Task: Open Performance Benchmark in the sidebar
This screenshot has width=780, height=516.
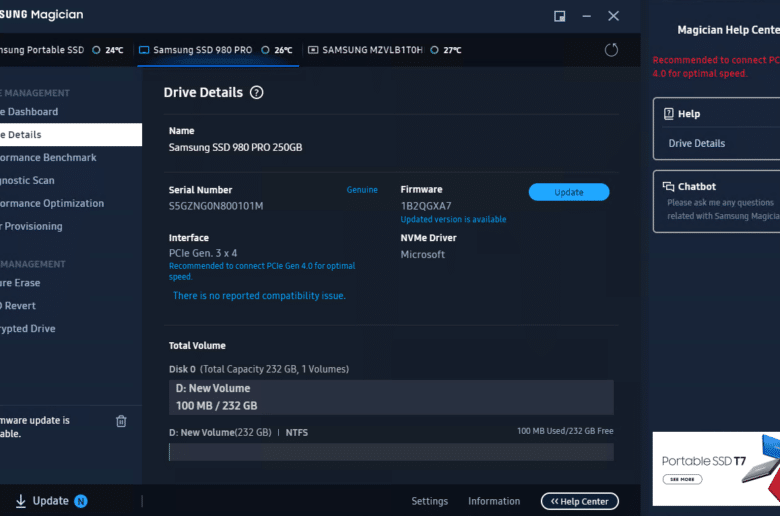Action: click(48, 158)
